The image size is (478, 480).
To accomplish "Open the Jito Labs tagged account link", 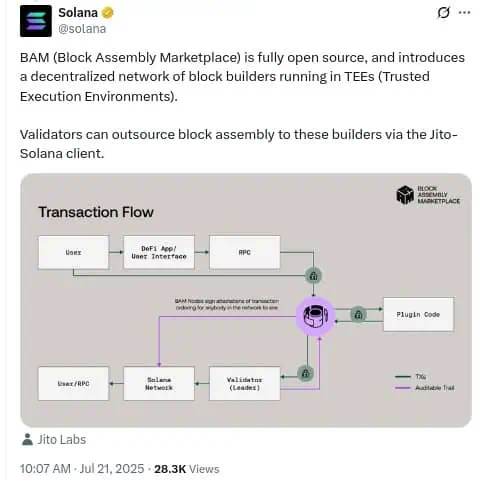I will (x=62, y=440).
